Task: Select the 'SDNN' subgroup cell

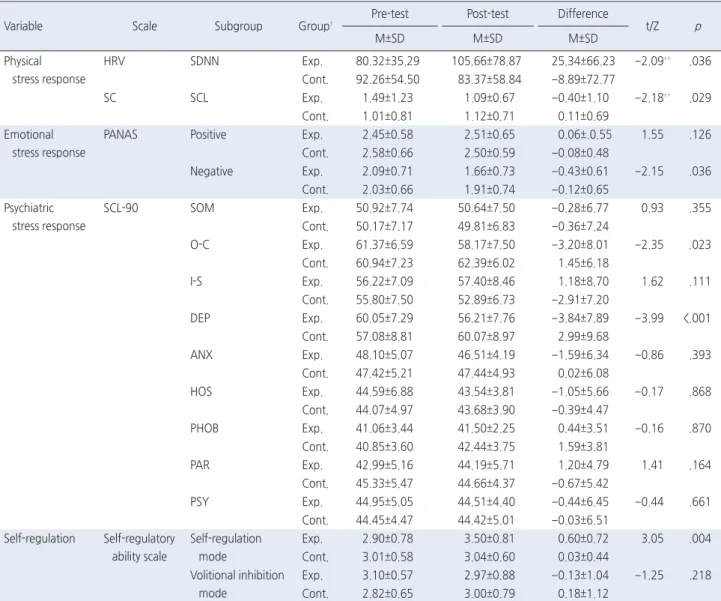Action: click(204, 61)
